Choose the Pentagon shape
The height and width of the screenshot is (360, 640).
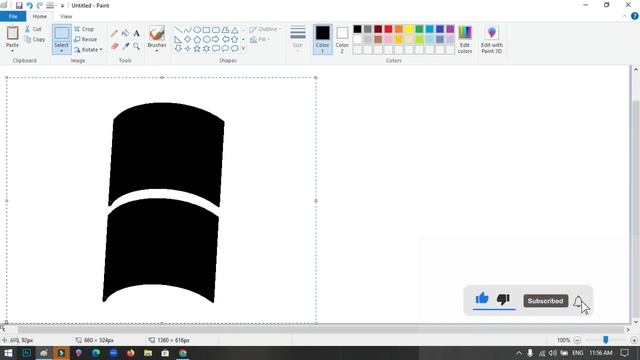(197, 40)
